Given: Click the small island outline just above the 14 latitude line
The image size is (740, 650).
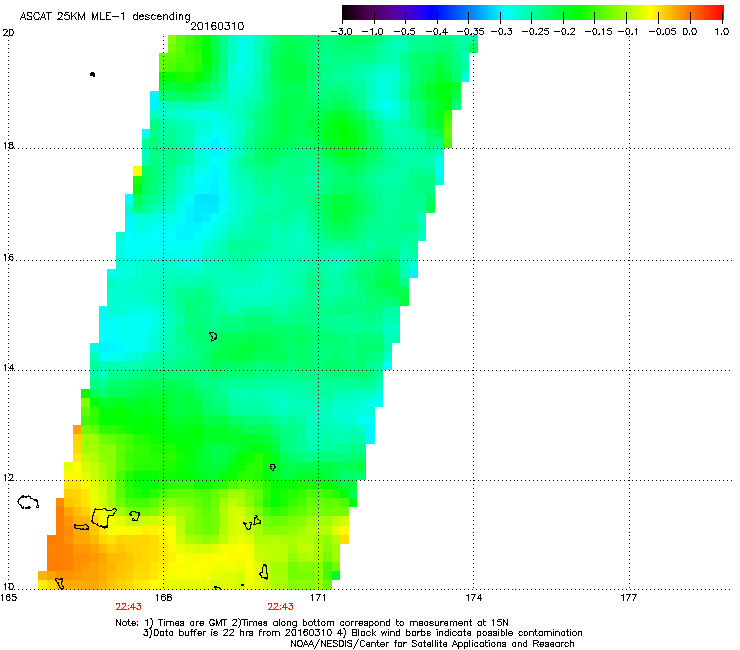Looking at the screenshot, I should [213, 337].
